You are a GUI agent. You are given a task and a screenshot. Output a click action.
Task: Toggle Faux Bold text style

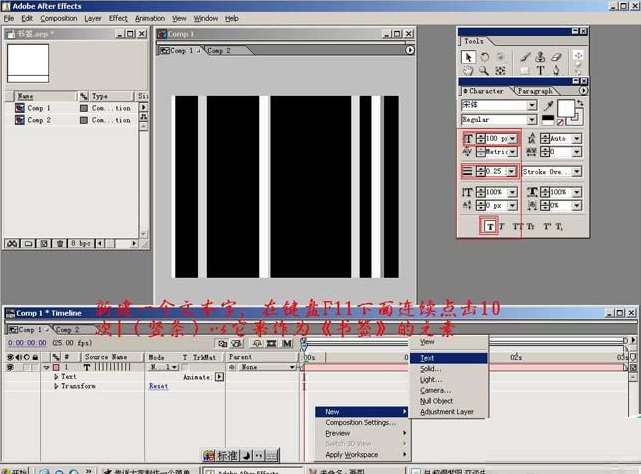489,226
